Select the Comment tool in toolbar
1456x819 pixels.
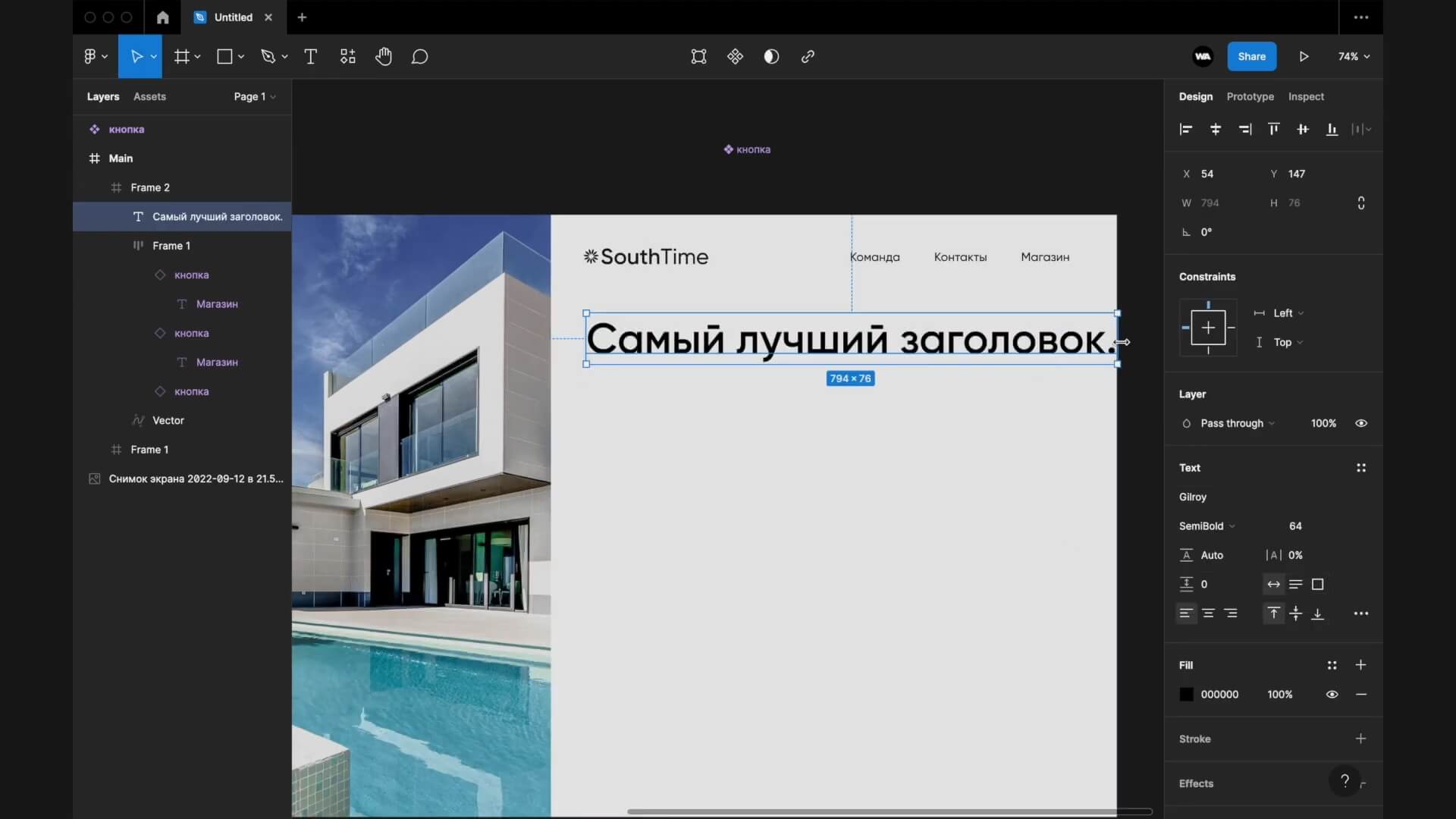[419, 56]
